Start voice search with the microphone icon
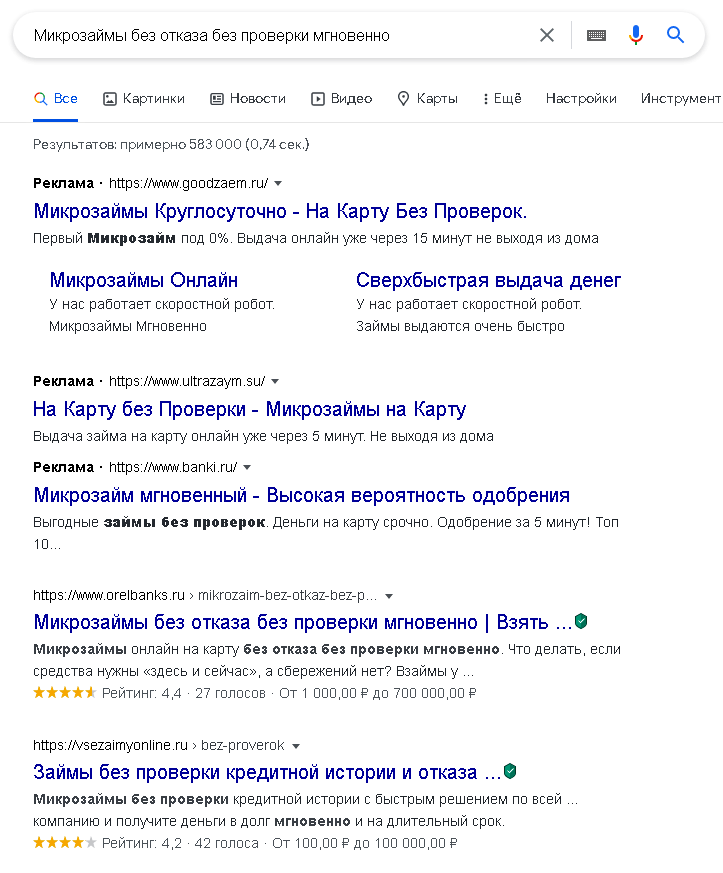This screenshot has width=723, height=873. point(636,35)
